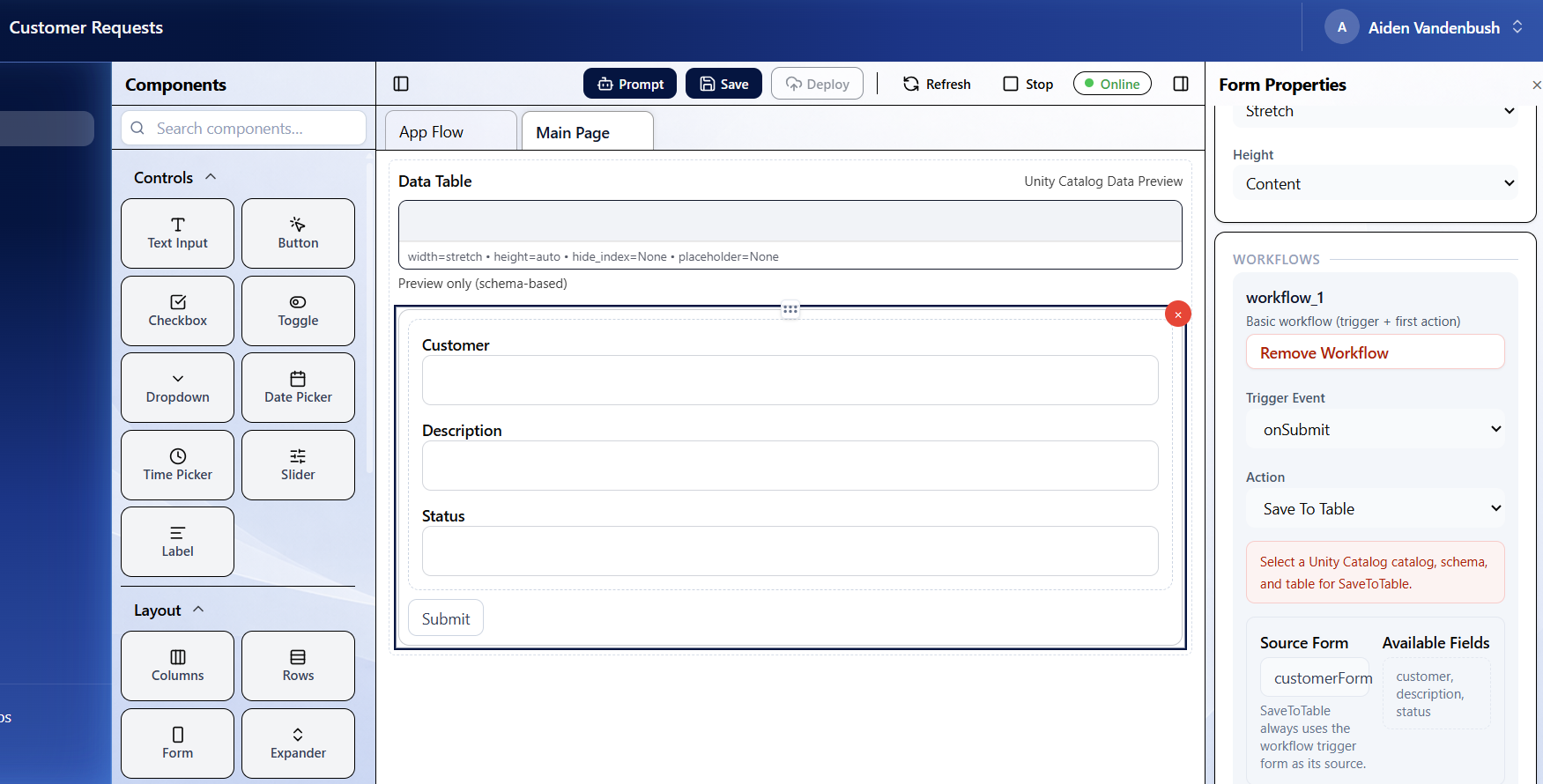Save the app
The height and width of the screenshot is (784, 1543).
(x=723, y=84)
